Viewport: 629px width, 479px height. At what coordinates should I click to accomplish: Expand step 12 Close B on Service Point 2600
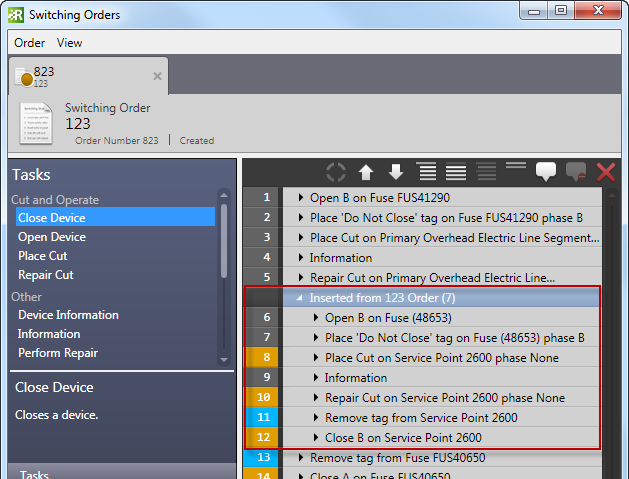point(316,438)
